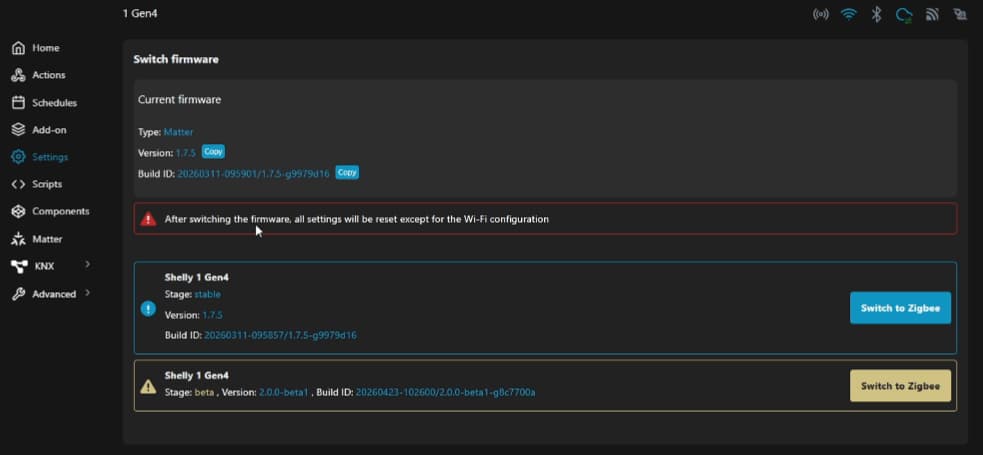This screenshot has width=983, height=455.
Task: Click the stable stage label
Action: (208, 294)
